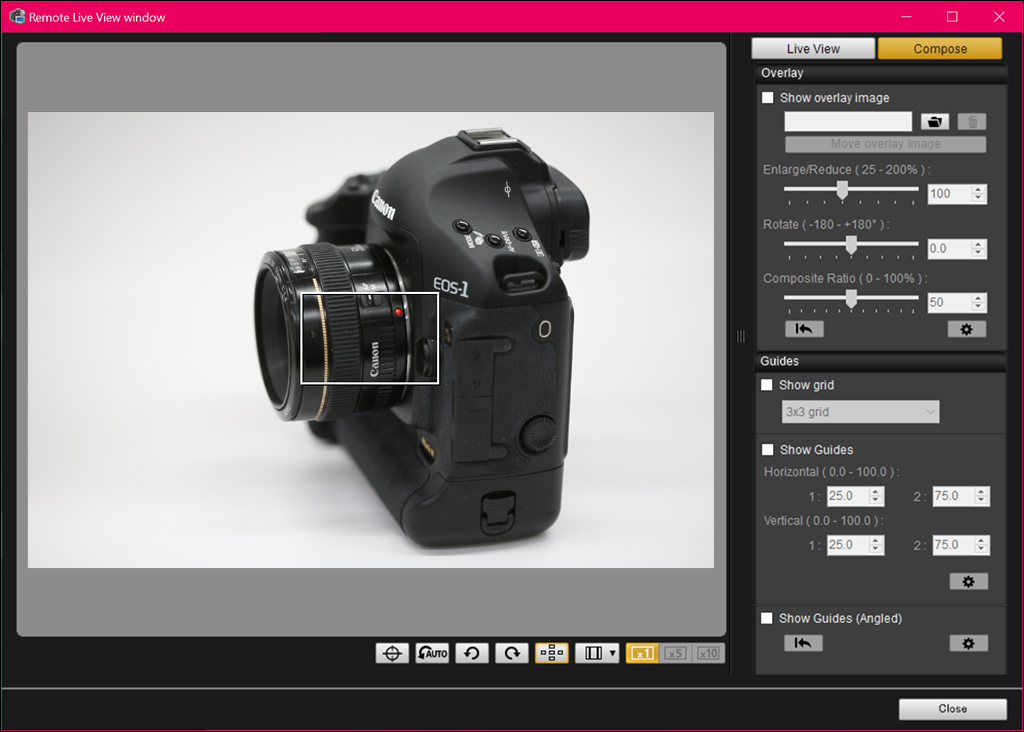Select x5 magnification button

coord(675,653)
